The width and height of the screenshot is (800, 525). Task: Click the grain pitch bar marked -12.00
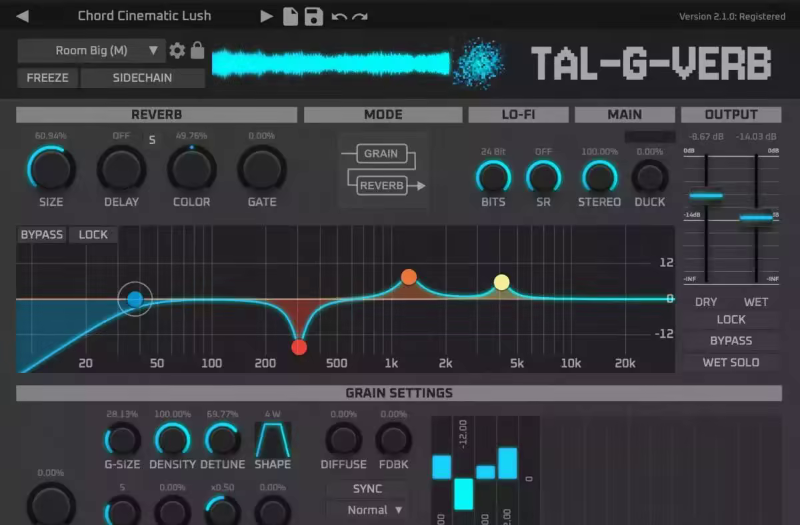click(x=463, y=494)
